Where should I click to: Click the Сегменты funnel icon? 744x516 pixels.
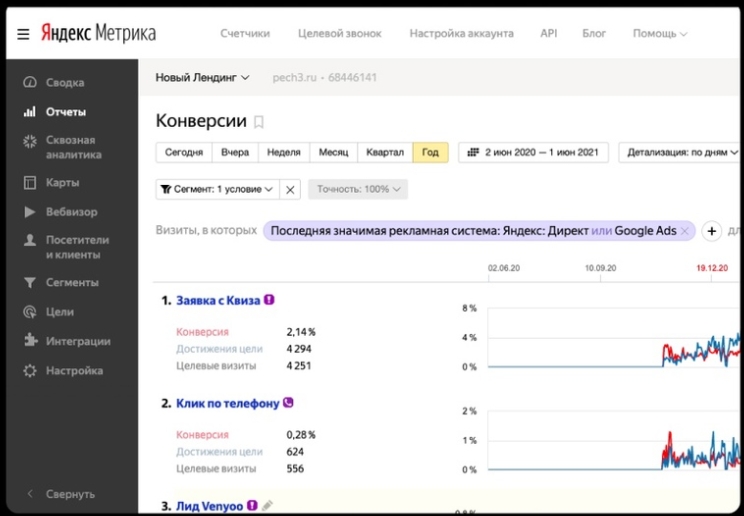[x=30, y=283]
